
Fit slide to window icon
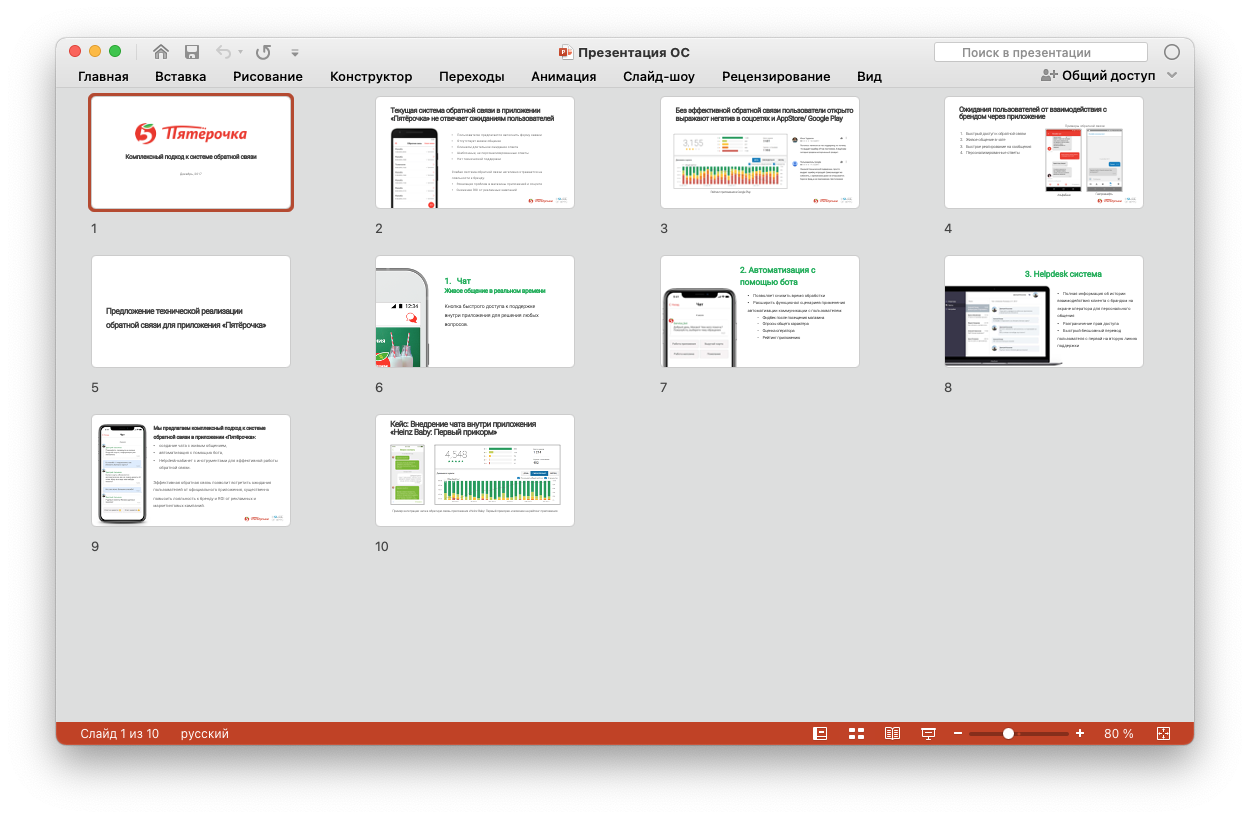pyautogui.click(x=1163, y=734)
